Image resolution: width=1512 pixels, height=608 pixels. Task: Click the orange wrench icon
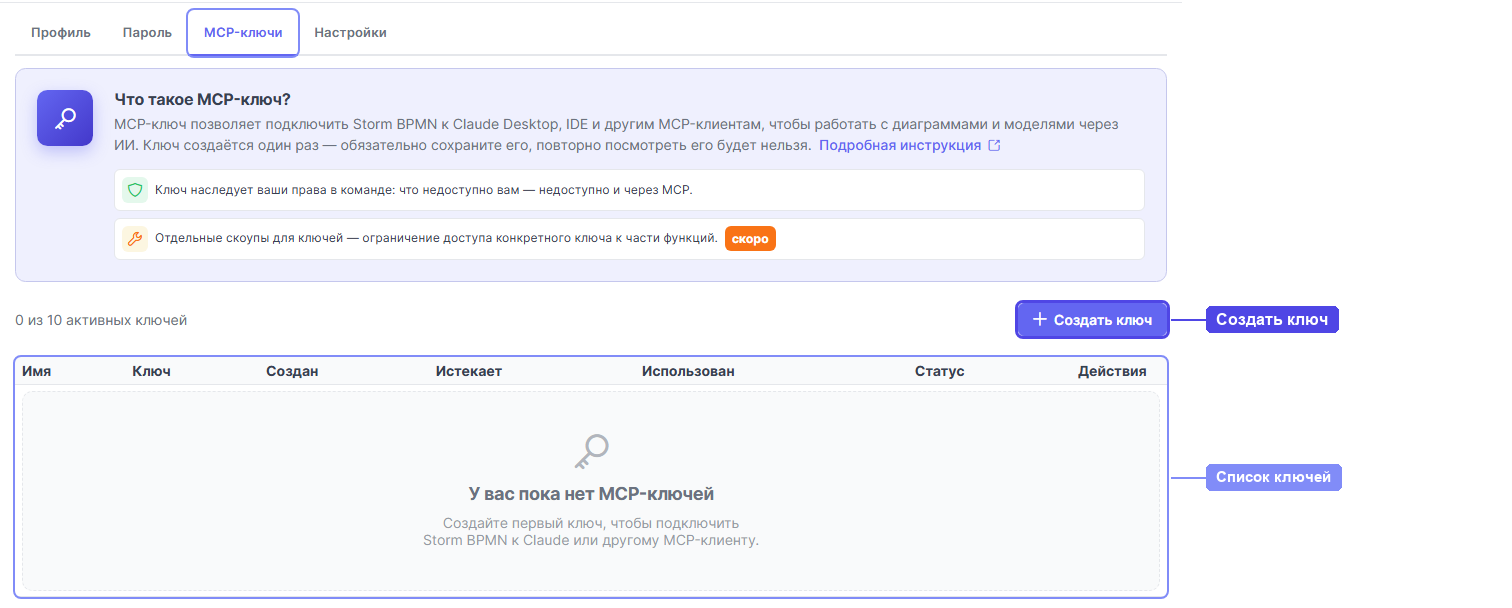(135, 239)
